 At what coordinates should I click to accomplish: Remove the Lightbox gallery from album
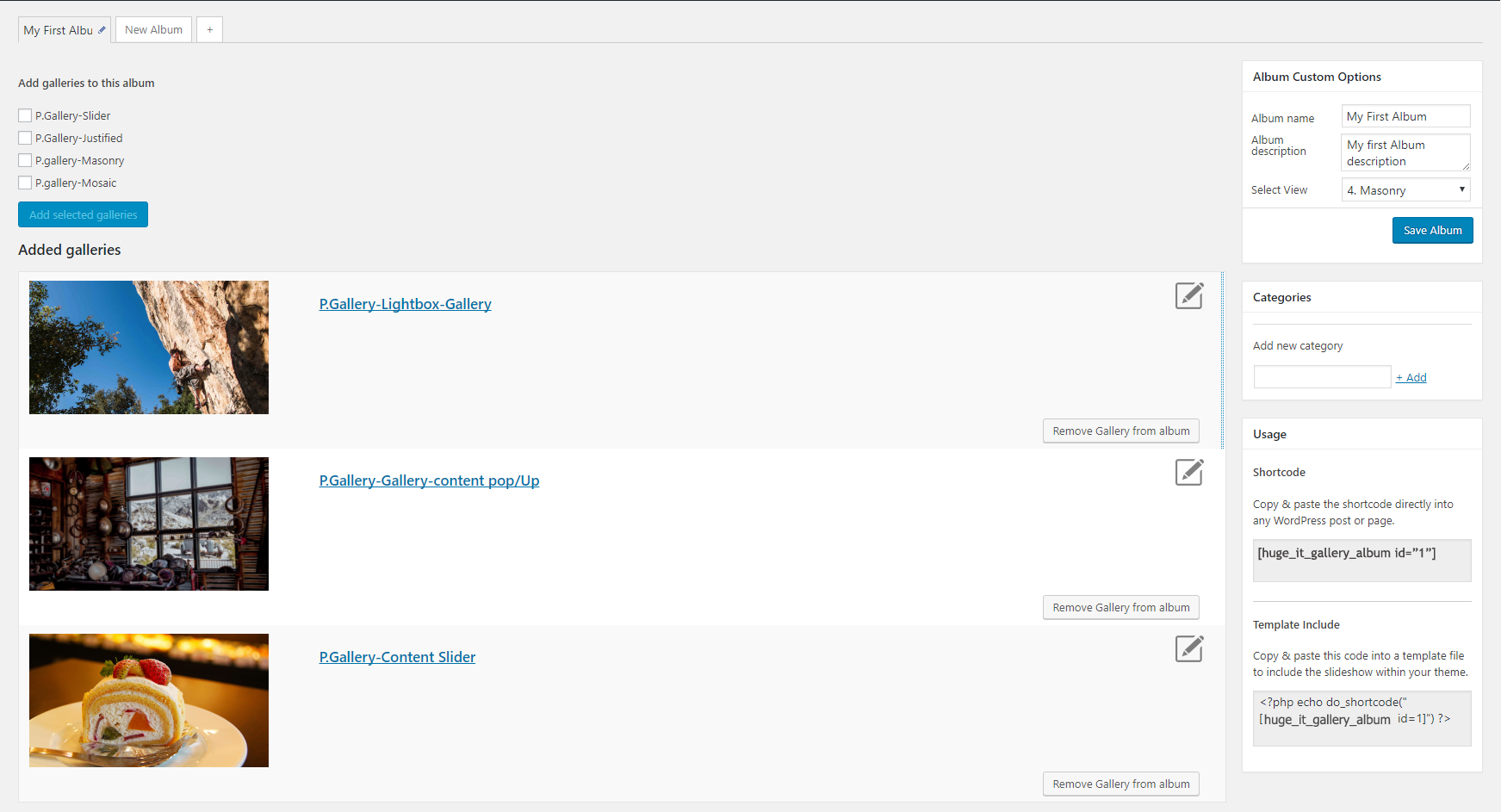[x=1120, y=431]
